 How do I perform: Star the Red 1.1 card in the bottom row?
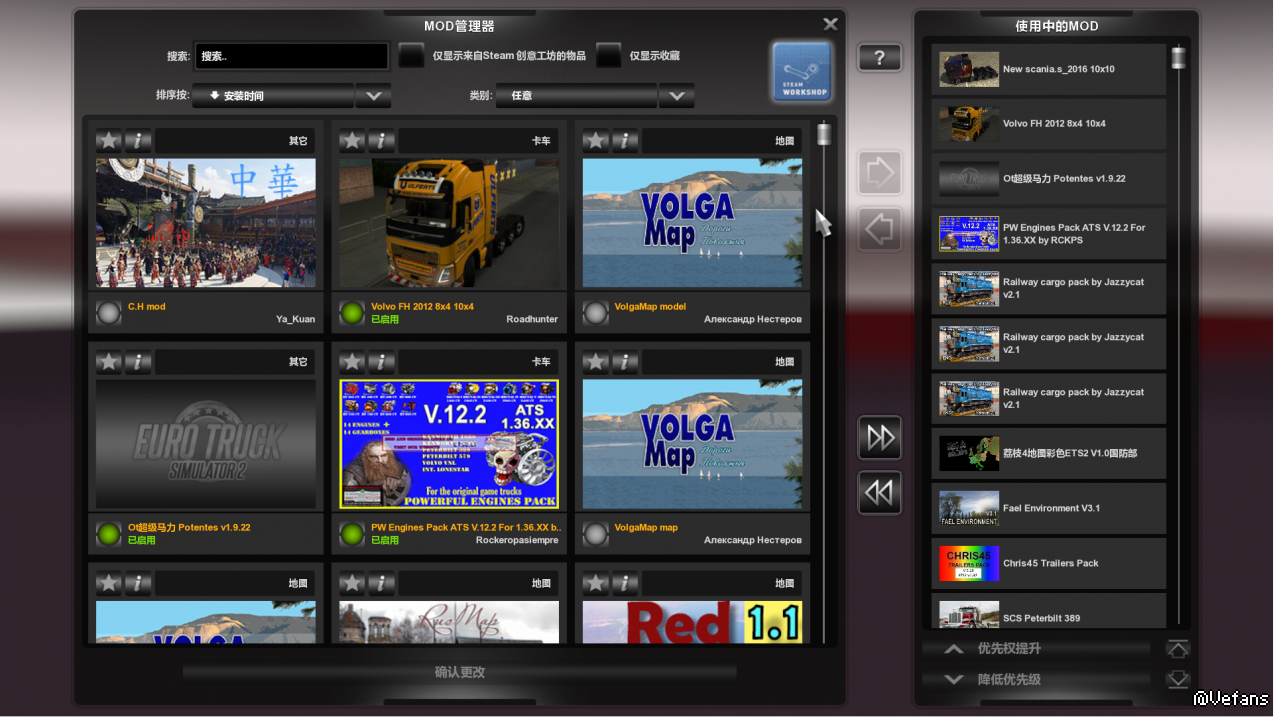point(595,582)
